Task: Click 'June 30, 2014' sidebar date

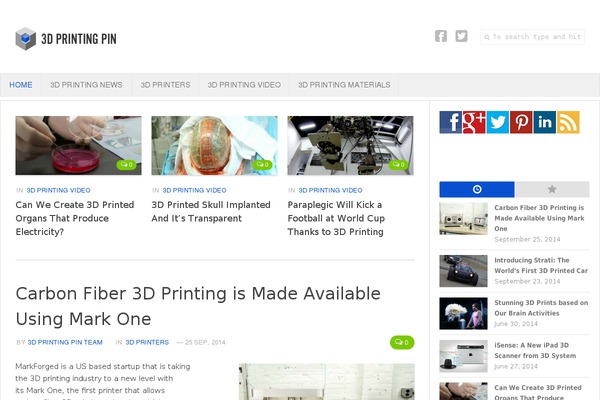Action: tap(516, 324)
